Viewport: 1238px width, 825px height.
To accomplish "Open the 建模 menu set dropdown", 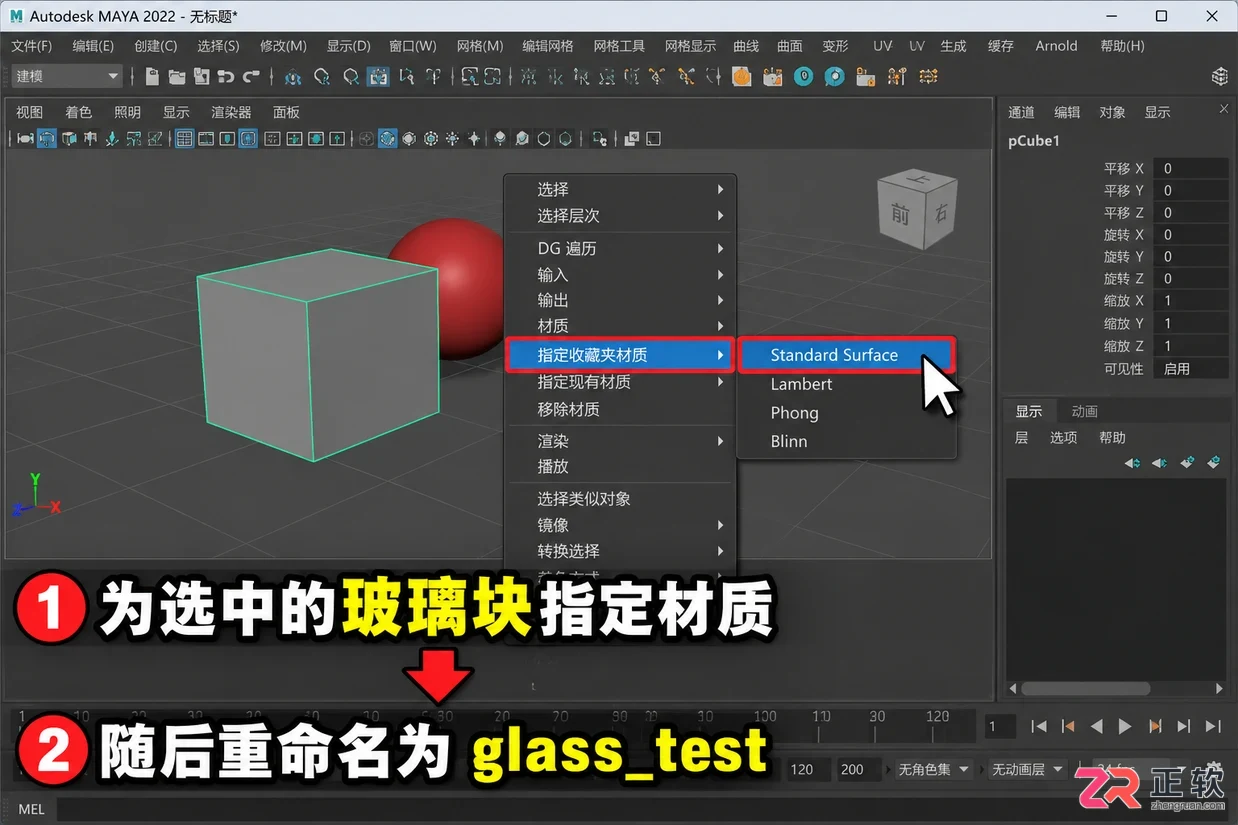I will click(x=67, y=77).
